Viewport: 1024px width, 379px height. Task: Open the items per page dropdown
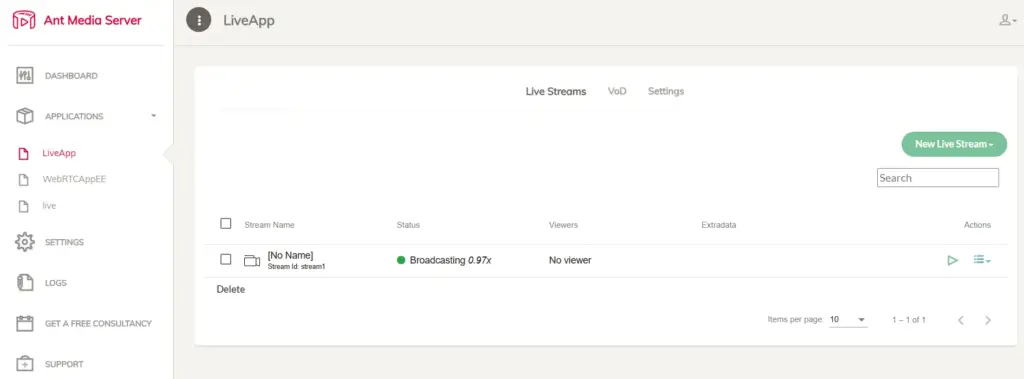[848, 320]
